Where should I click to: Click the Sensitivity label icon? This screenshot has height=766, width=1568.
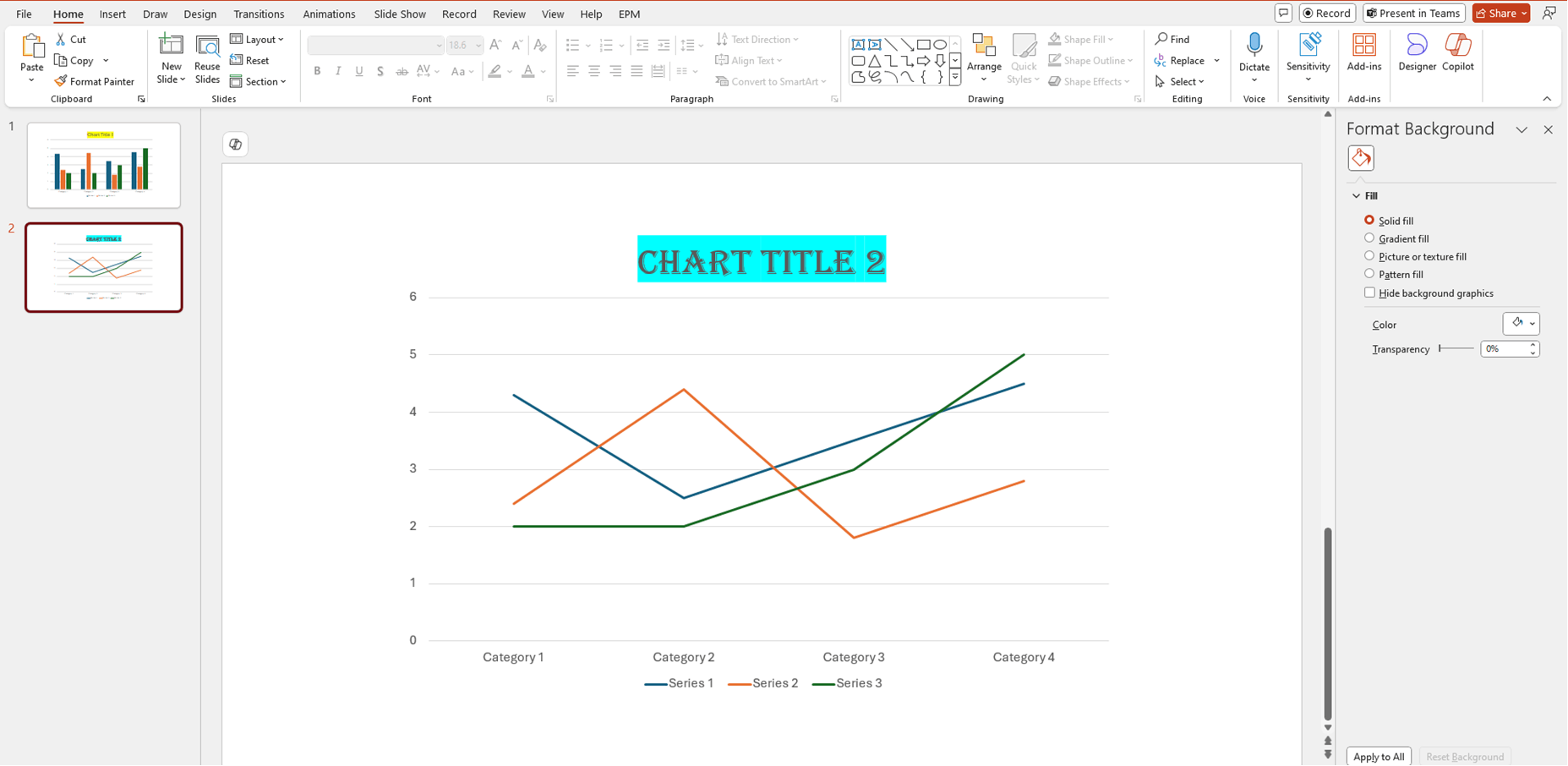pos(1308,46)
